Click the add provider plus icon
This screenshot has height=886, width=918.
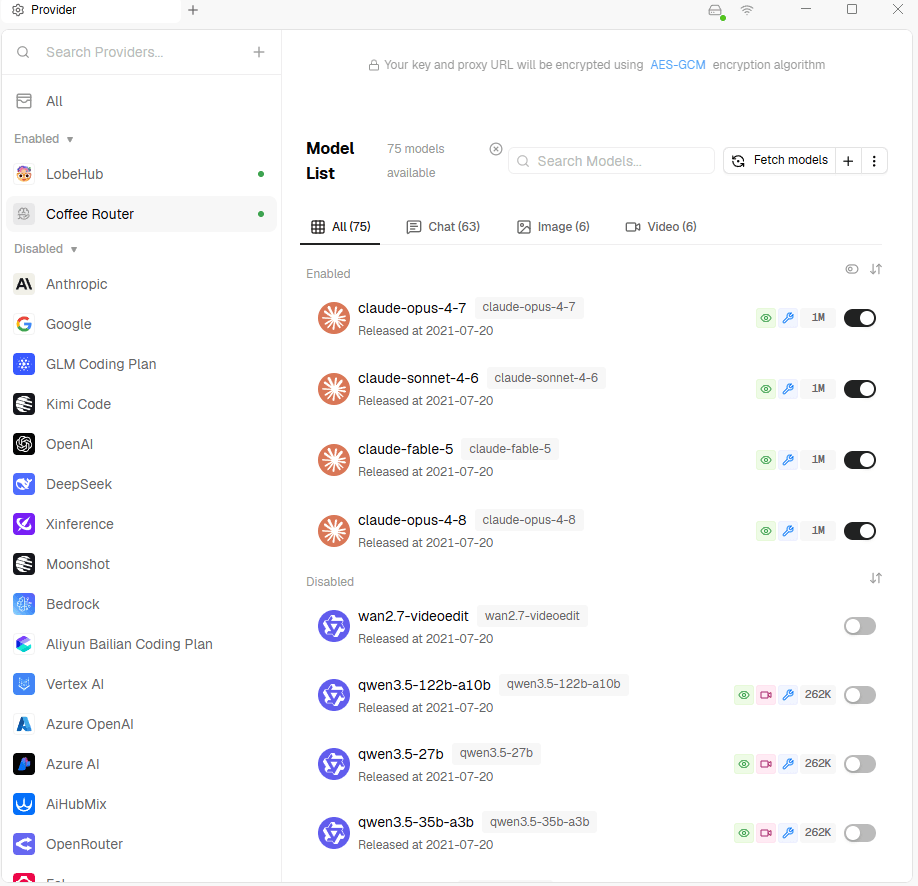[259, 52]
